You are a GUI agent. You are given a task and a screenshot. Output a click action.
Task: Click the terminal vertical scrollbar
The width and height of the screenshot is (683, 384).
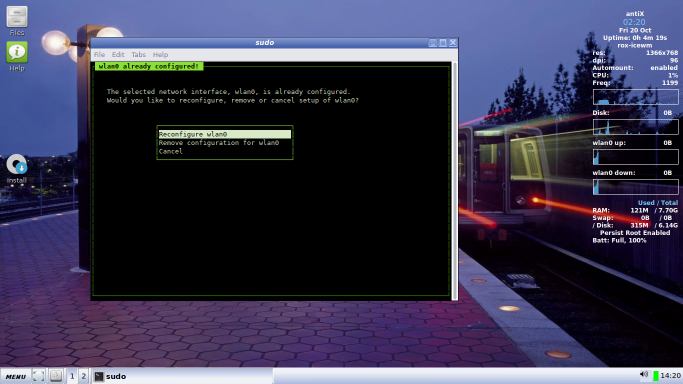pyautogui.click(x=455, y=180)
